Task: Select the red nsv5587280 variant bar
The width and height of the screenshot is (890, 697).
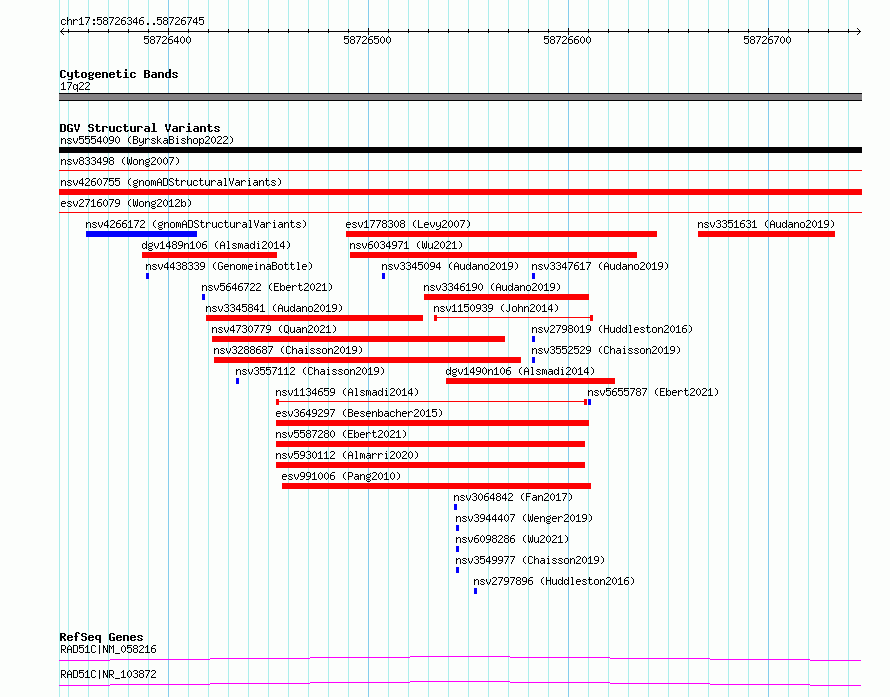Action: [x=430, y=444]
